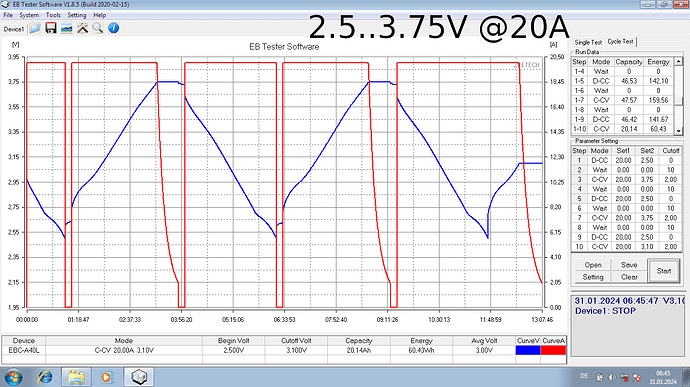690x387 pixels.
Task: Click Run Data scrollbar down arrow
Action: click(x=678, y=131)
